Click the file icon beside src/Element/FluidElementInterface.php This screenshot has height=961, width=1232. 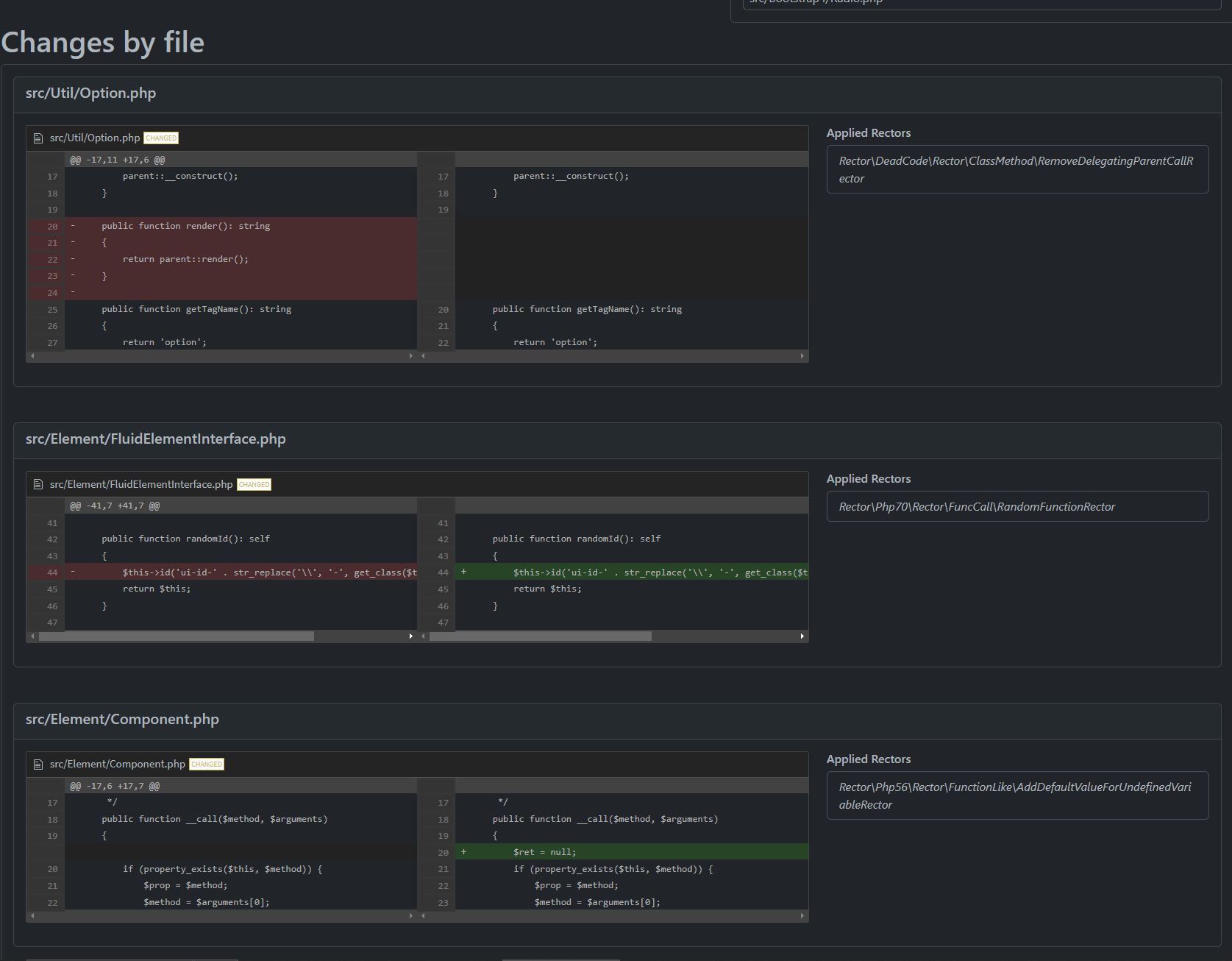(x=38, y=484)
